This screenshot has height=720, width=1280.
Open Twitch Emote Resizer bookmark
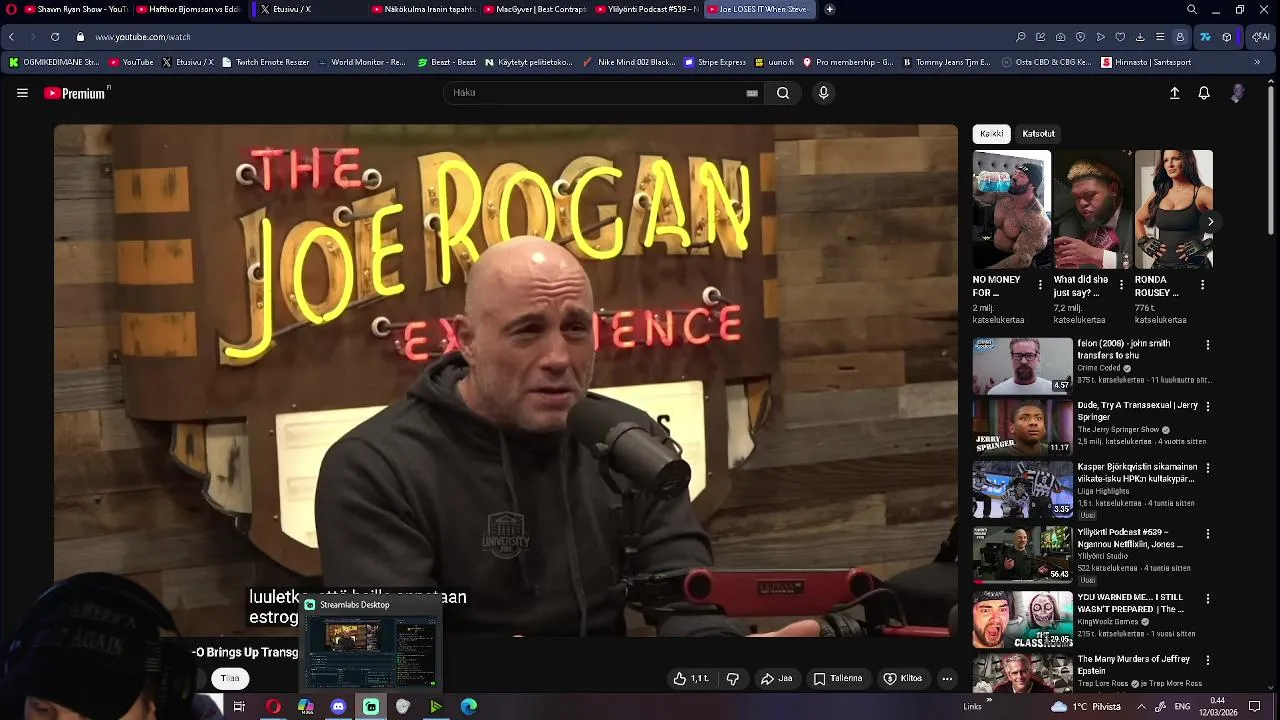click(266, 62)
